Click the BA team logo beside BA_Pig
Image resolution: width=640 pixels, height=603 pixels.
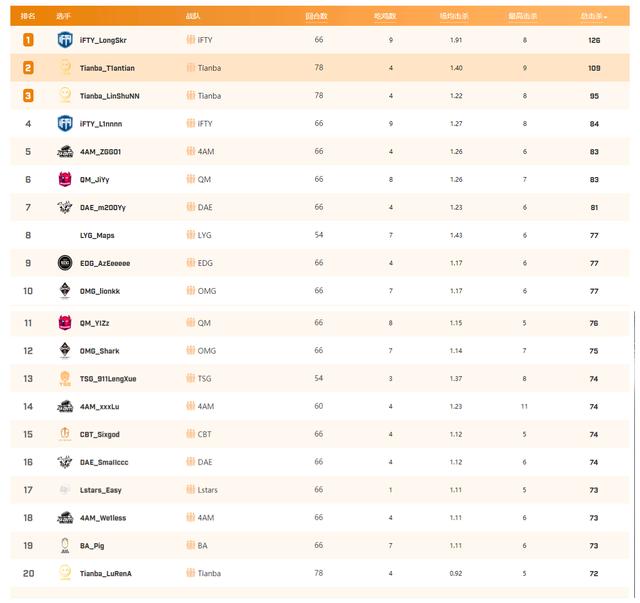click(x=65, y=546)
